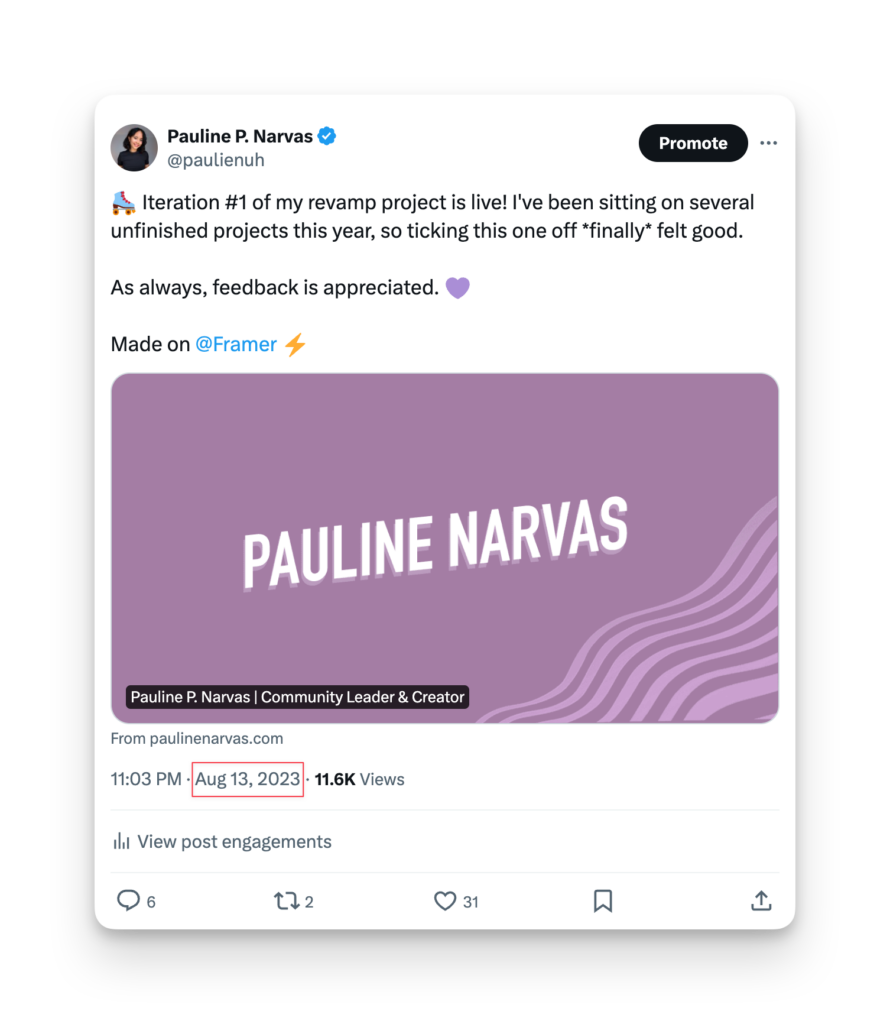The image size is (890, 1024).
Task: Click the share upload icon
Action: (761, 901)
